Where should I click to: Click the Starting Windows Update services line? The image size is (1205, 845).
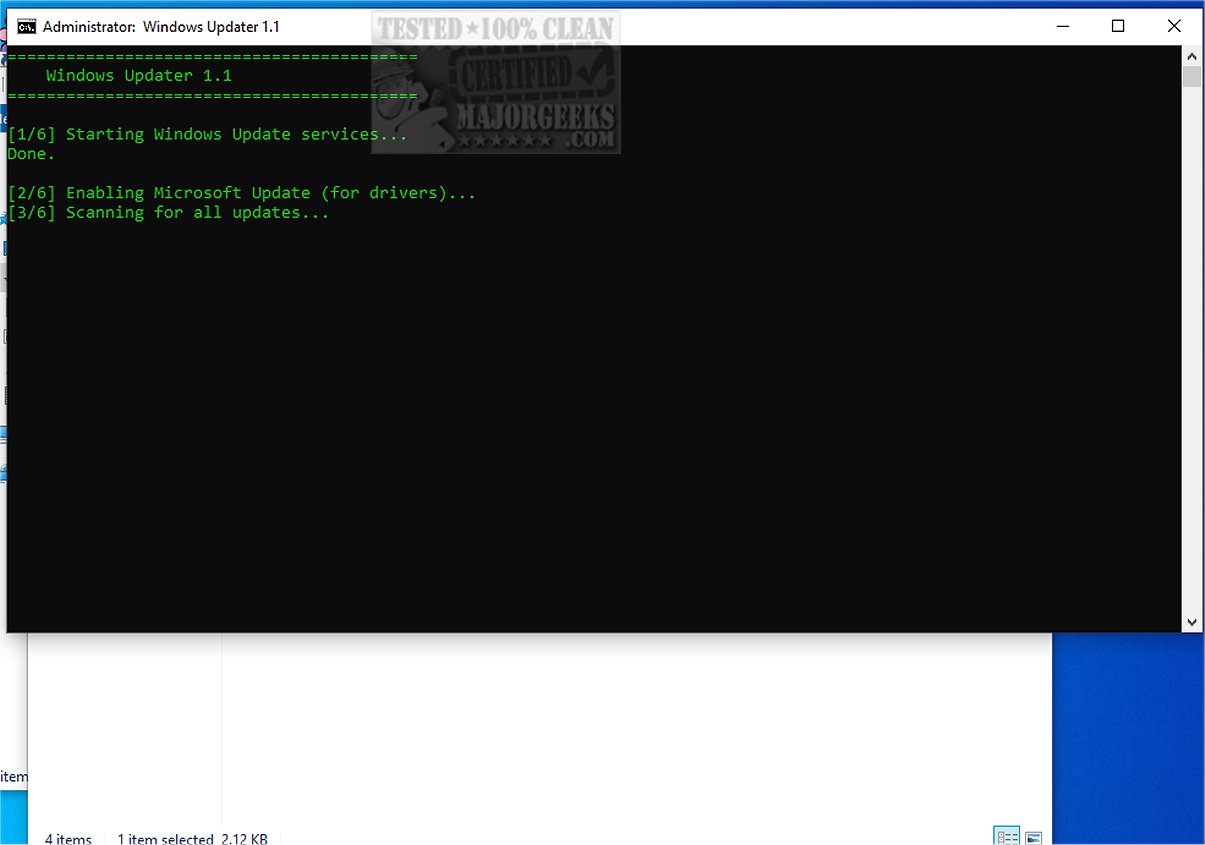tap(207, 134)
